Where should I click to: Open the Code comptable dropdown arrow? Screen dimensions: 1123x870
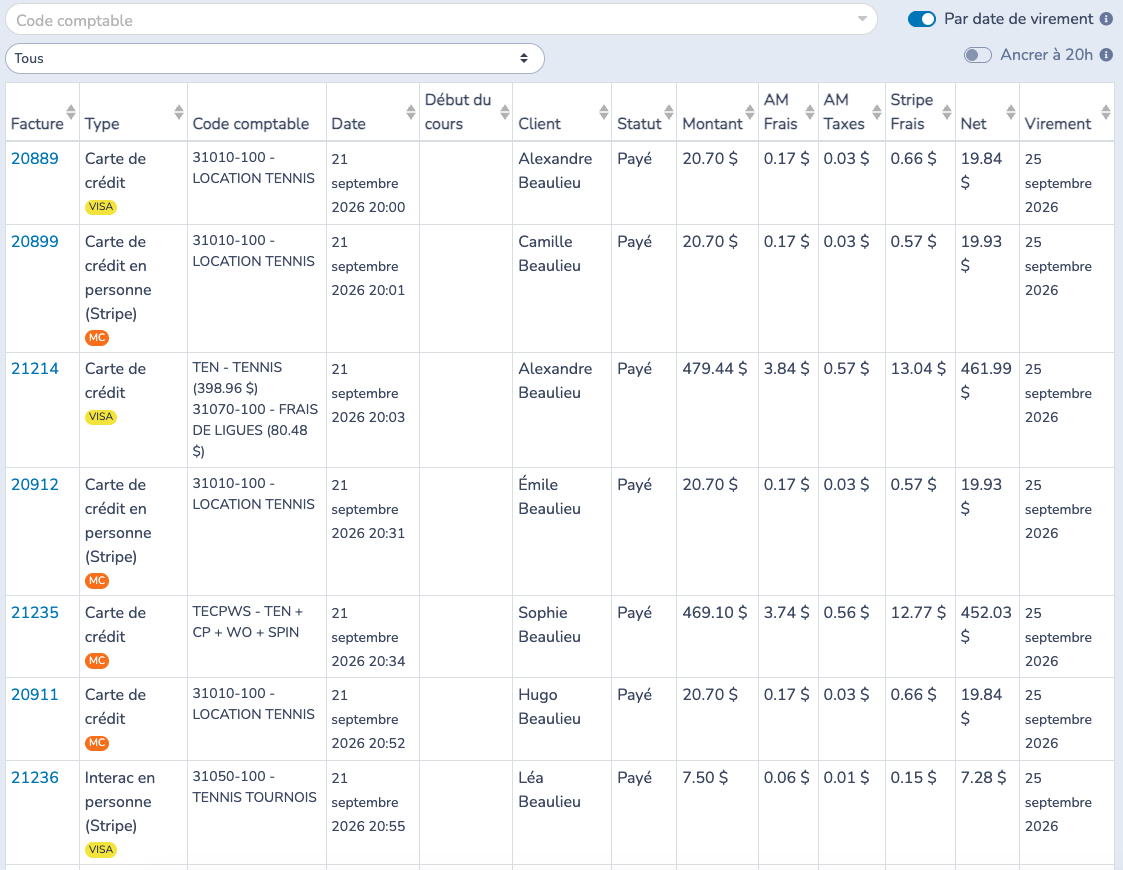click(x=862, y=19)
